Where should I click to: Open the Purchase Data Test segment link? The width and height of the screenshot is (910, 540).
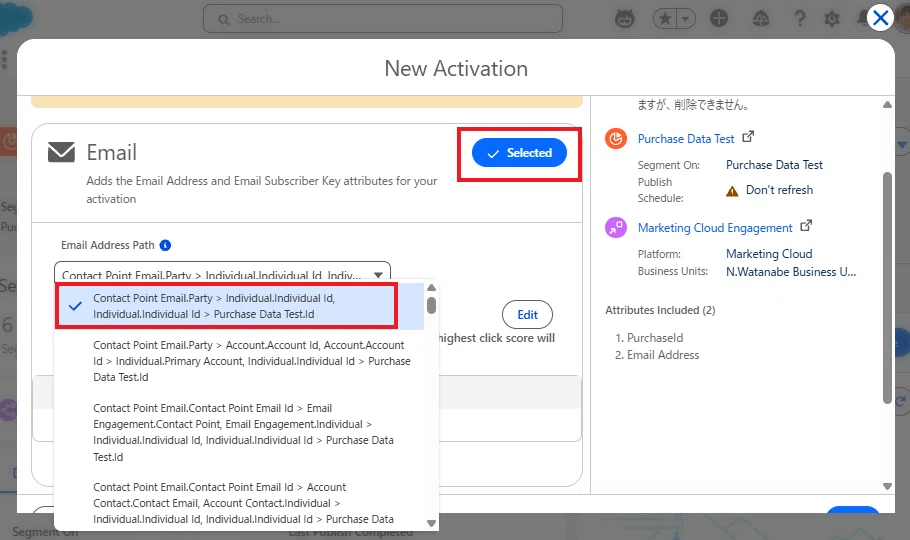coord(685,139)
